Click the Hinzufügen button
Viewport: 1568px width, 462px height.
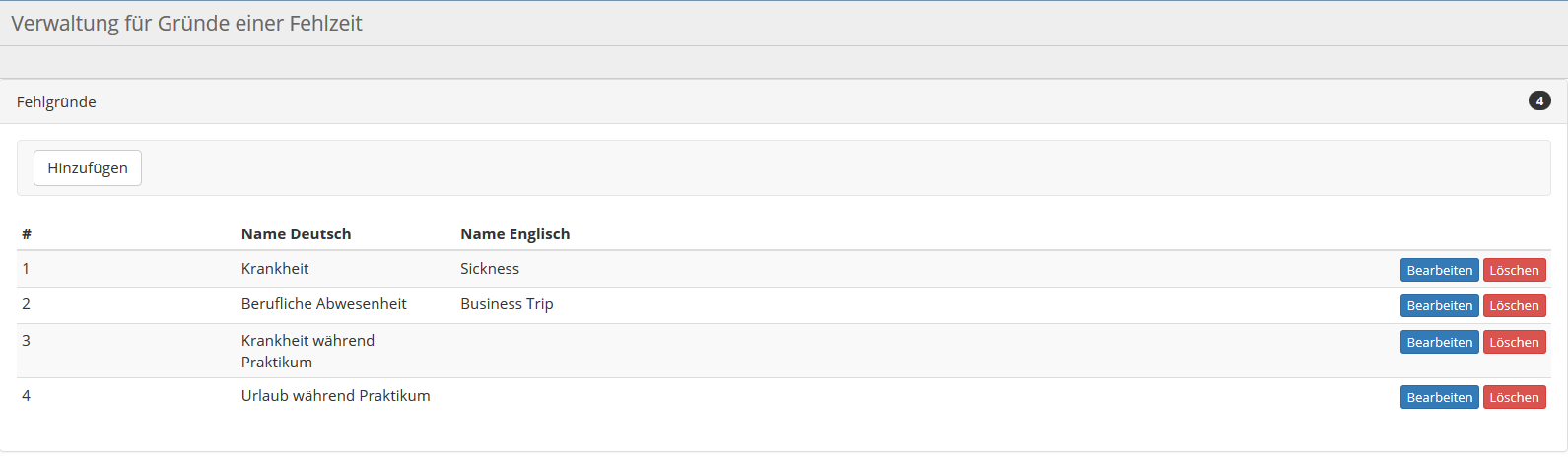coord(88,168)
